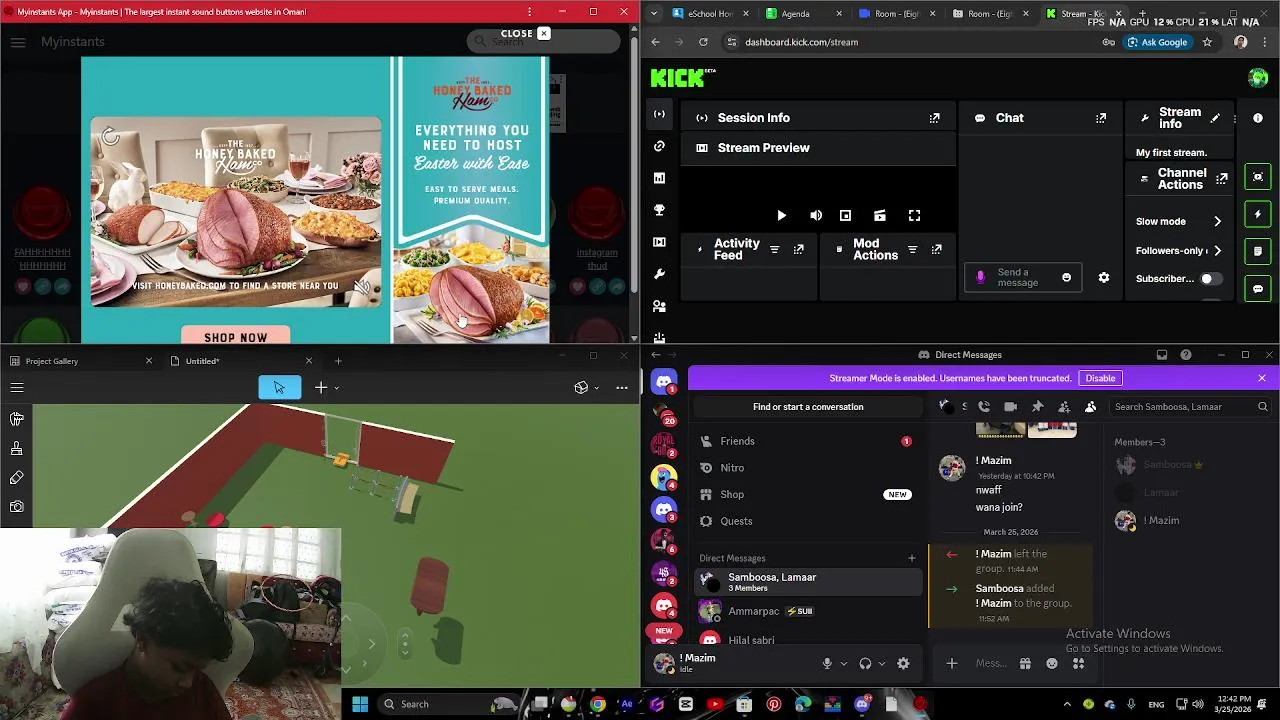Click Find or start a conversation

tap(808, 407)
